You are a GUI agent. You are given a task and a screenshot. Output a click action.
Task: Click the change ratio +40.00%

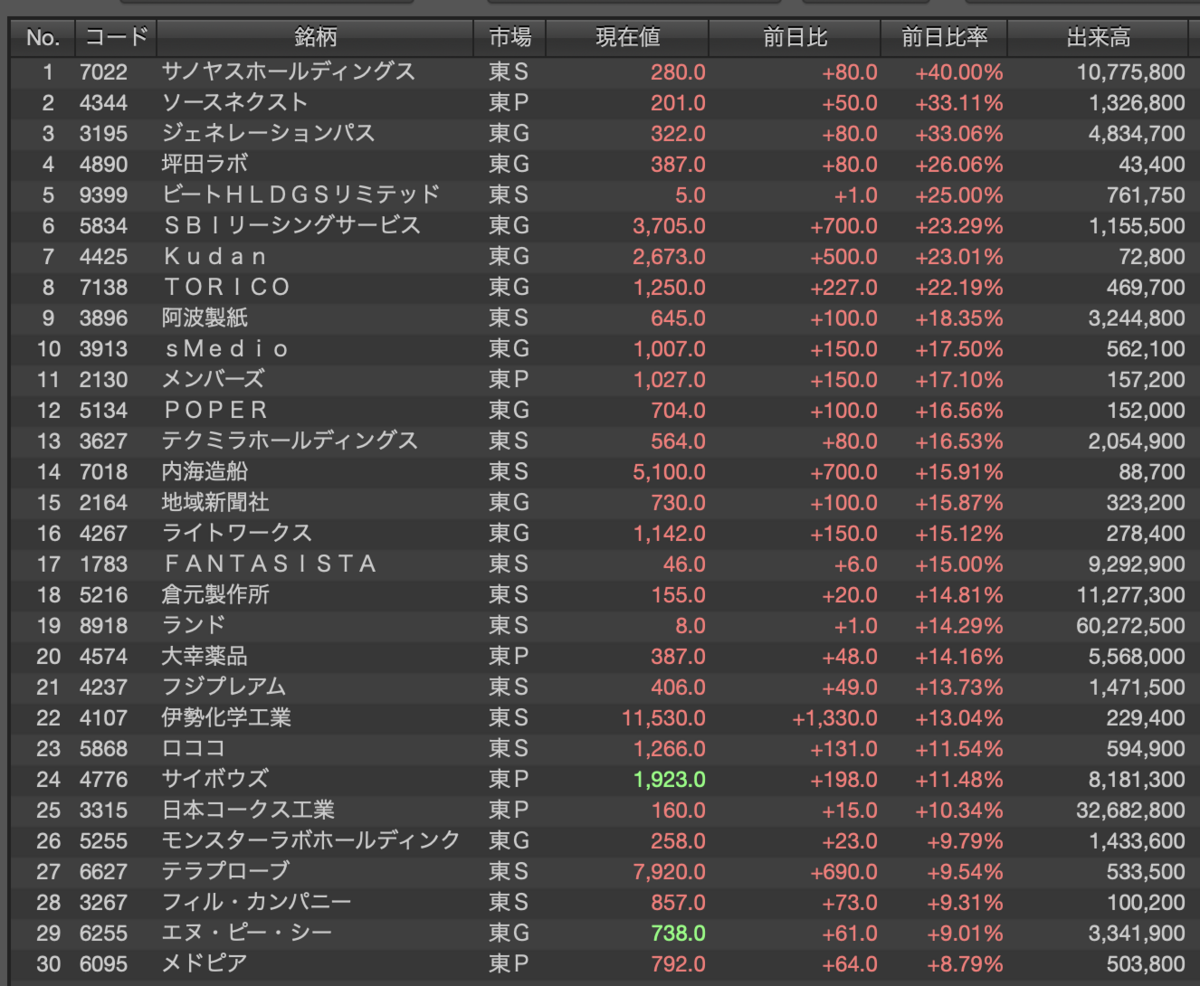(958, 72)
